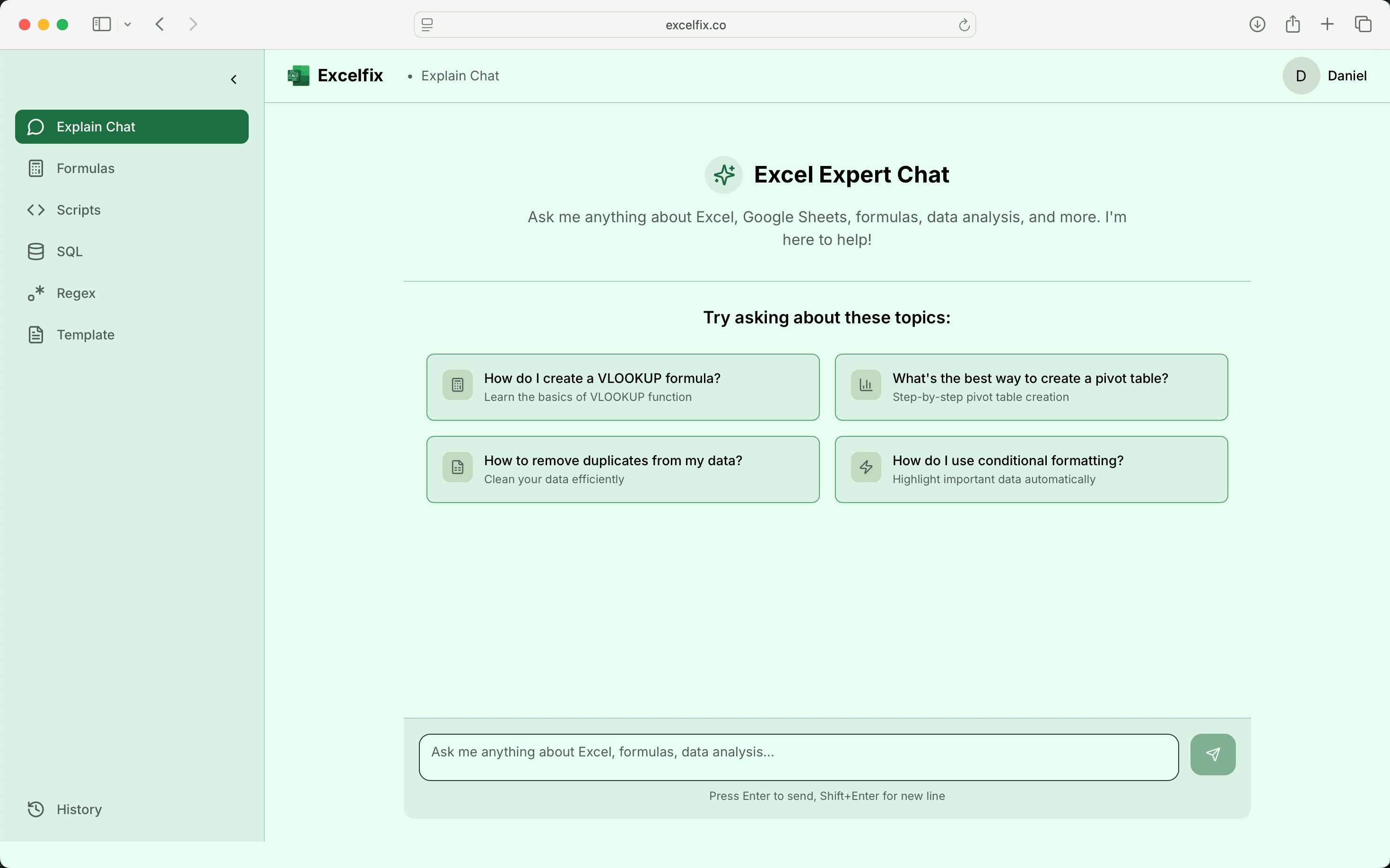This screenshot has height=868, width=1390.
Task: Click the Daniel username
Action: [1347, 76]
